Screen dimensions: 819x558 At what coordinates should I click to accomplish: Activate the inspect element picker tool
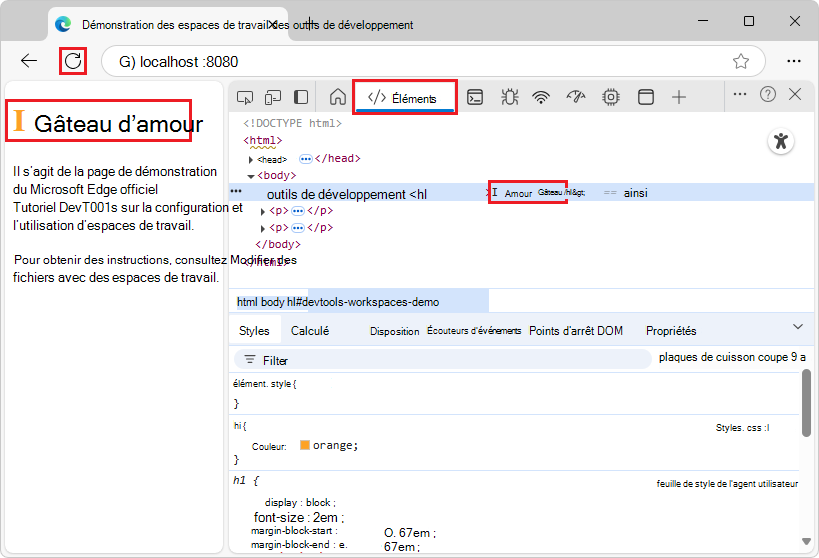tap(245, 97)
